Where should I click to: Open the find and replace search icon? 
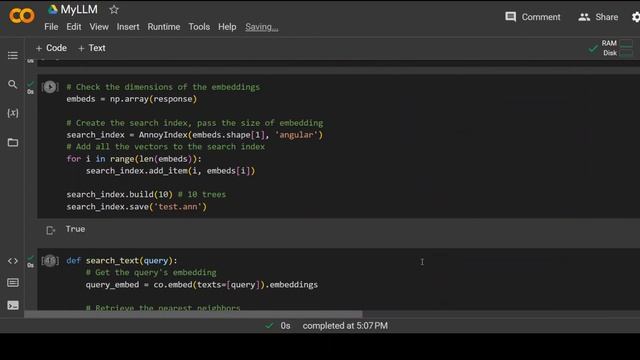tap(13, 84)
